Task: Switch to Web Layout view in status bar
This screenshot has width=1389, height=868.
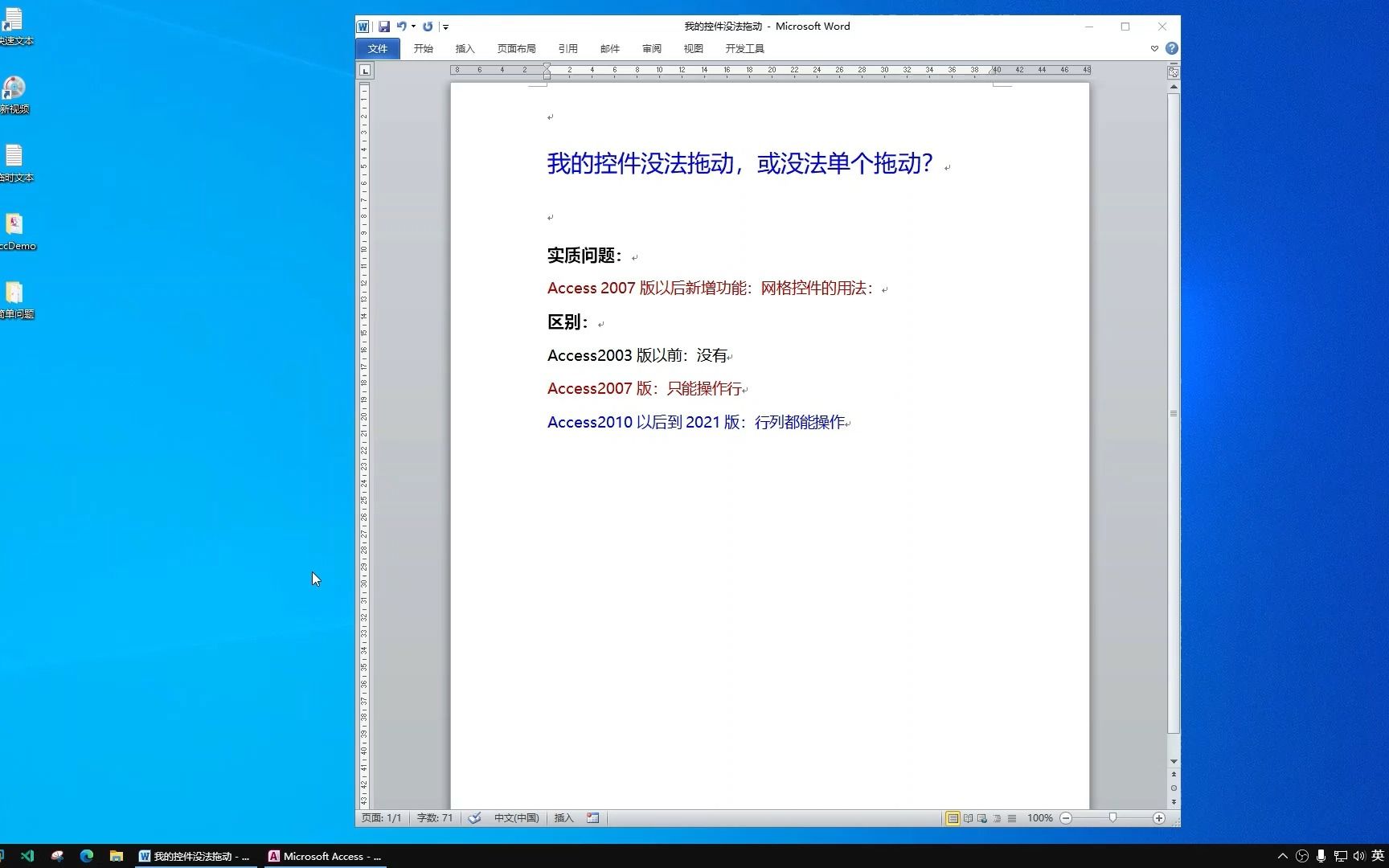Action: point(982,817)
